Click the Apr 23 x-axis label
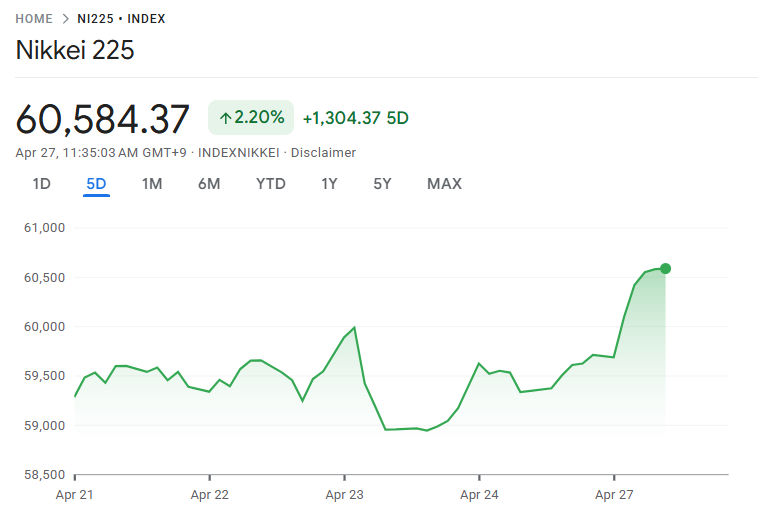The image size is (758, 513). coord(344,495)
